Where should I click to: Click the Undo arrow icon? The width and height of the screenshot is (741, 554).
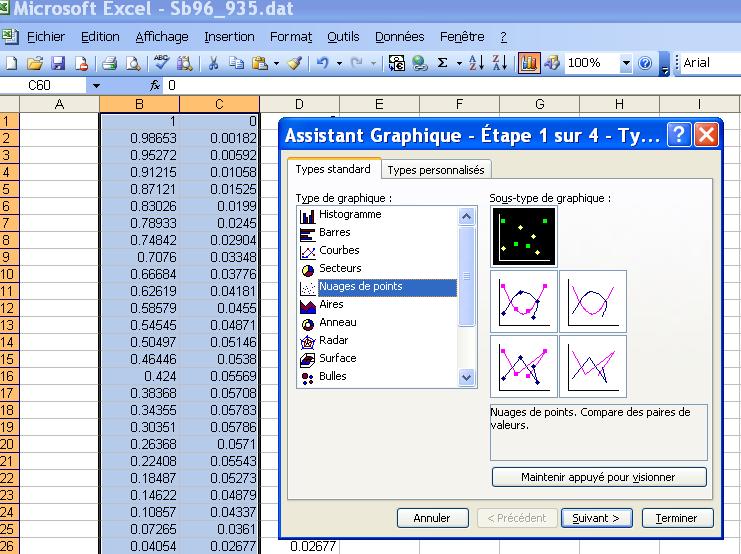[322, 63]
